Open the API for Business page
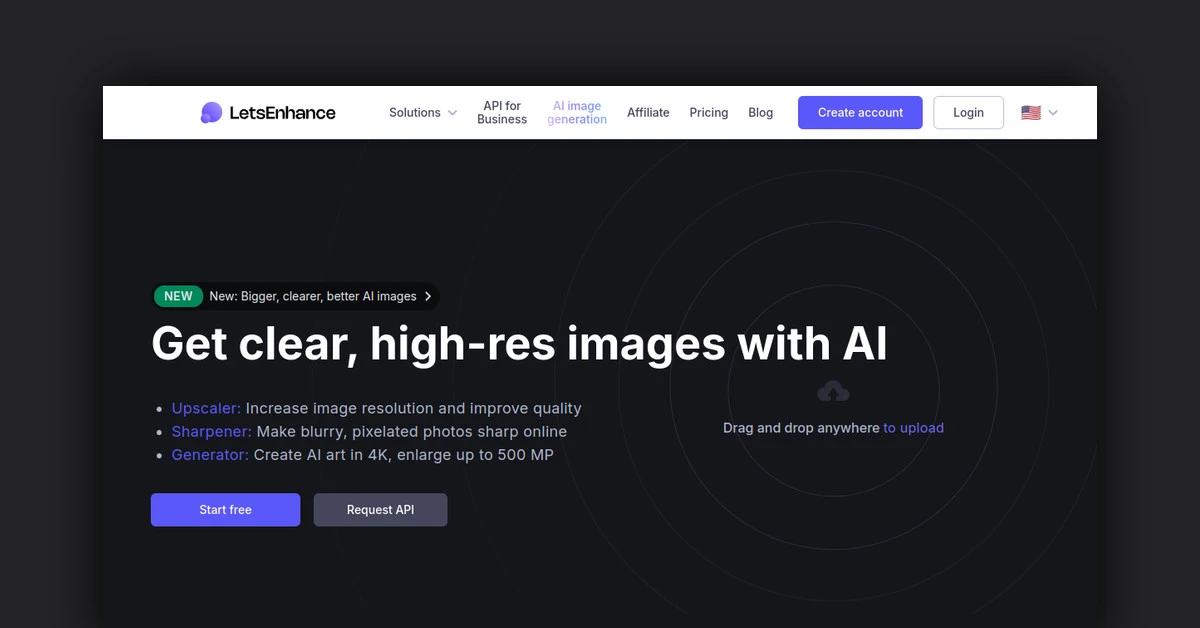This screenshot has width=1200, height=628. (502, 113)
